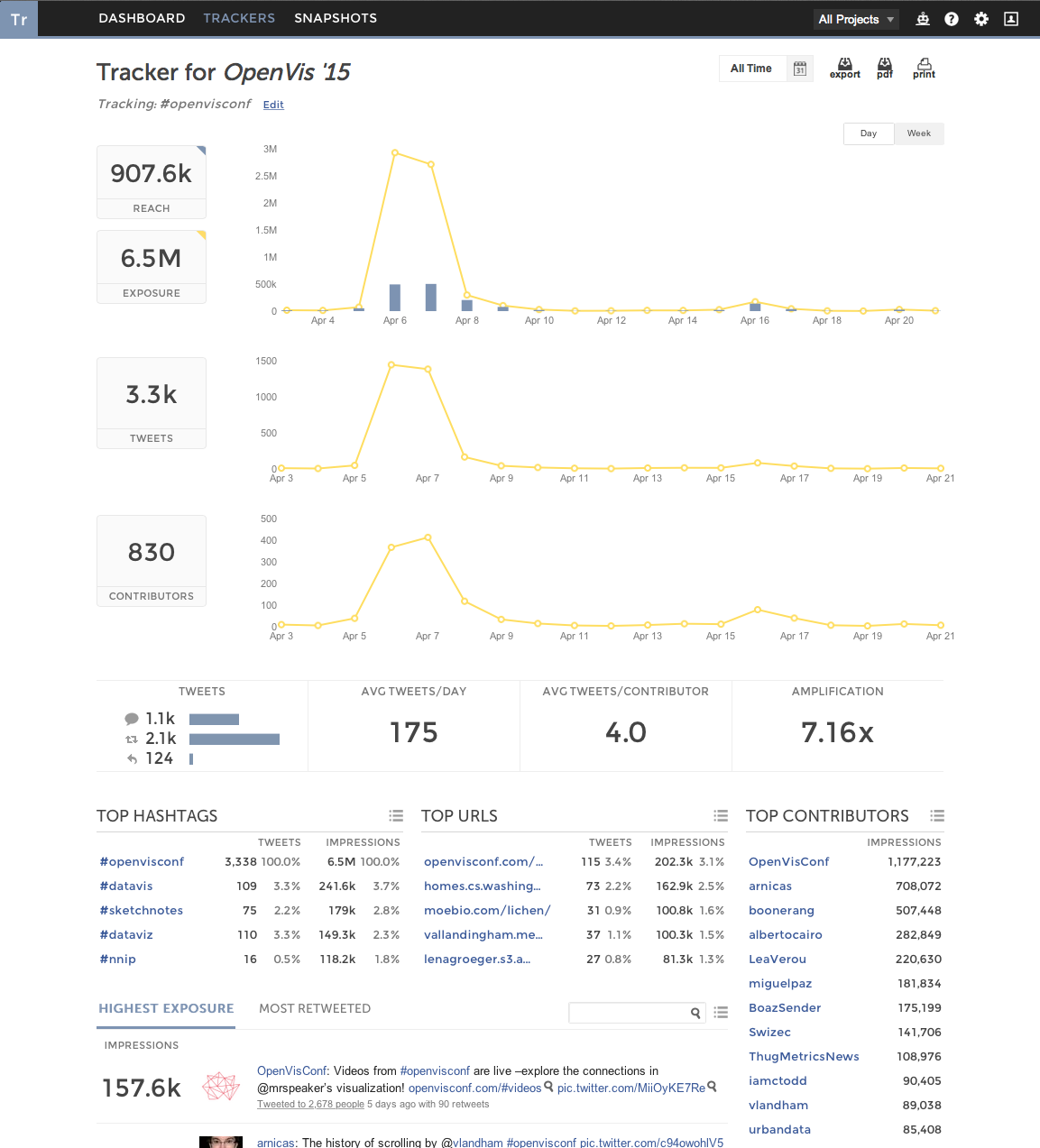The height and width of the screenshot is (1148, 1040).
Task: Open the All Time range selector
Action: click(750, 69)
